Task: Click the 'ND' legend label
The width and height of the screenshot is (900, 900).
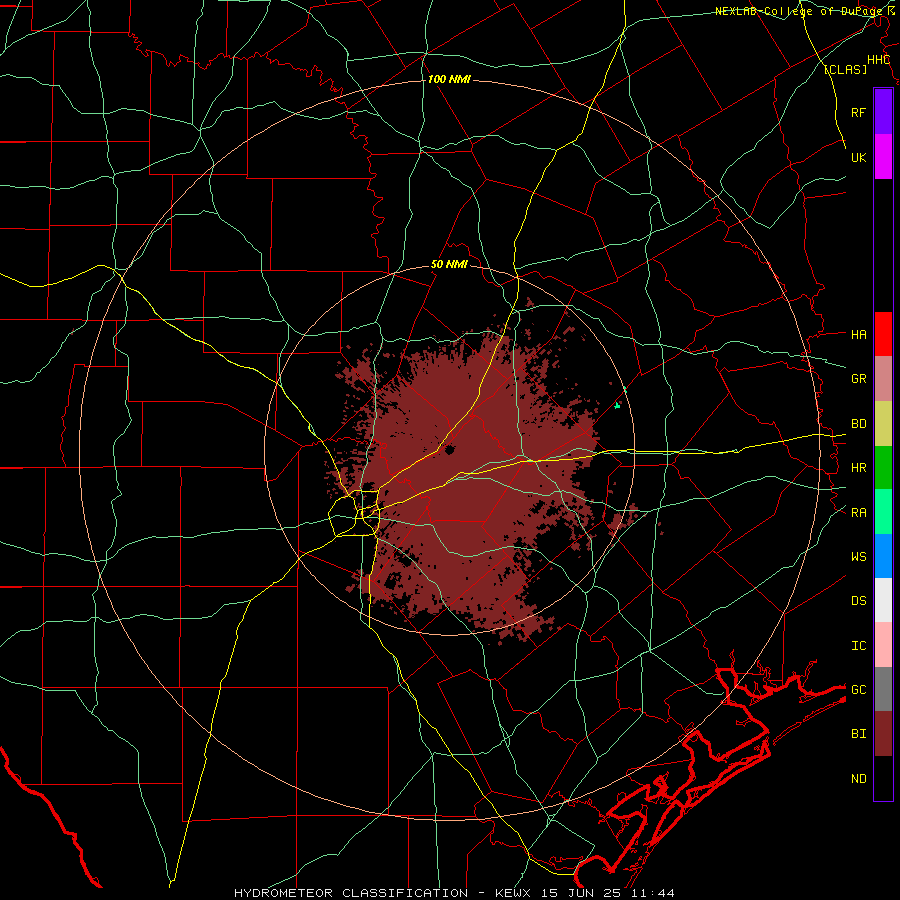Action: click(x=858, y=779)
